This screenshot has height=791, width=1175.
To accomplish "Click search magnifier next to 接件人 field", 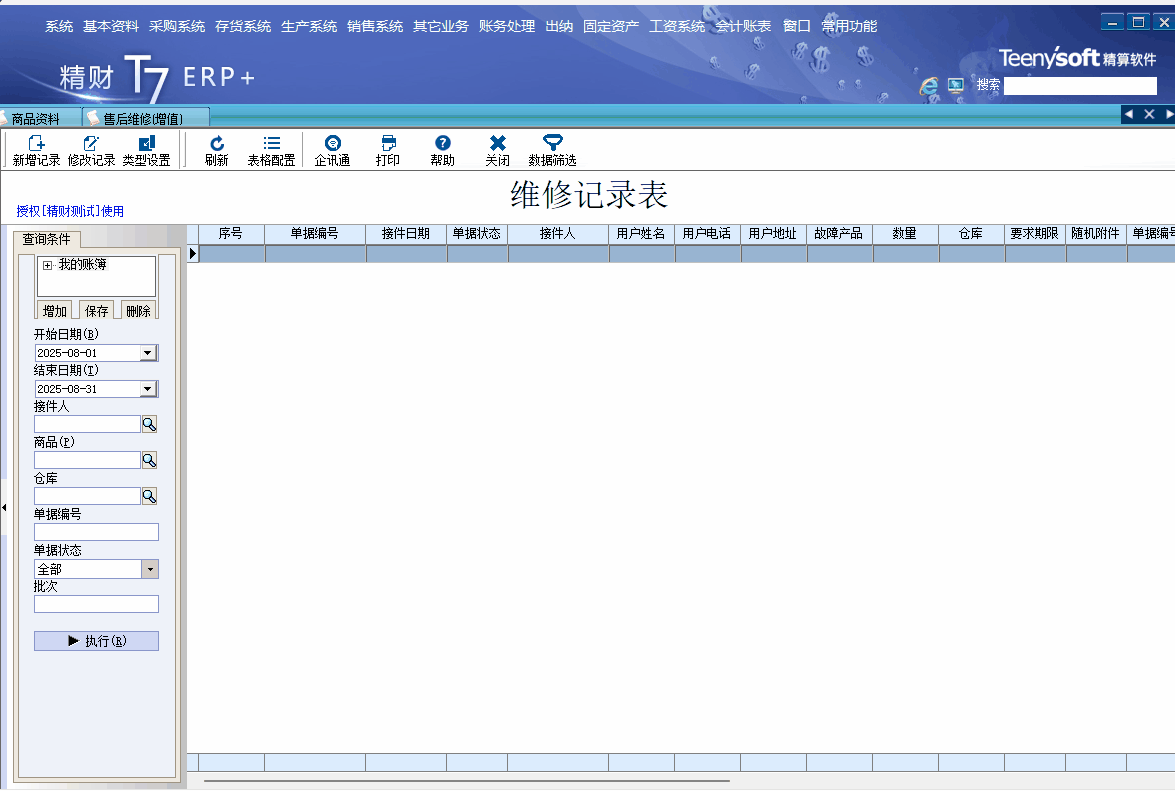I will (149, 424).
